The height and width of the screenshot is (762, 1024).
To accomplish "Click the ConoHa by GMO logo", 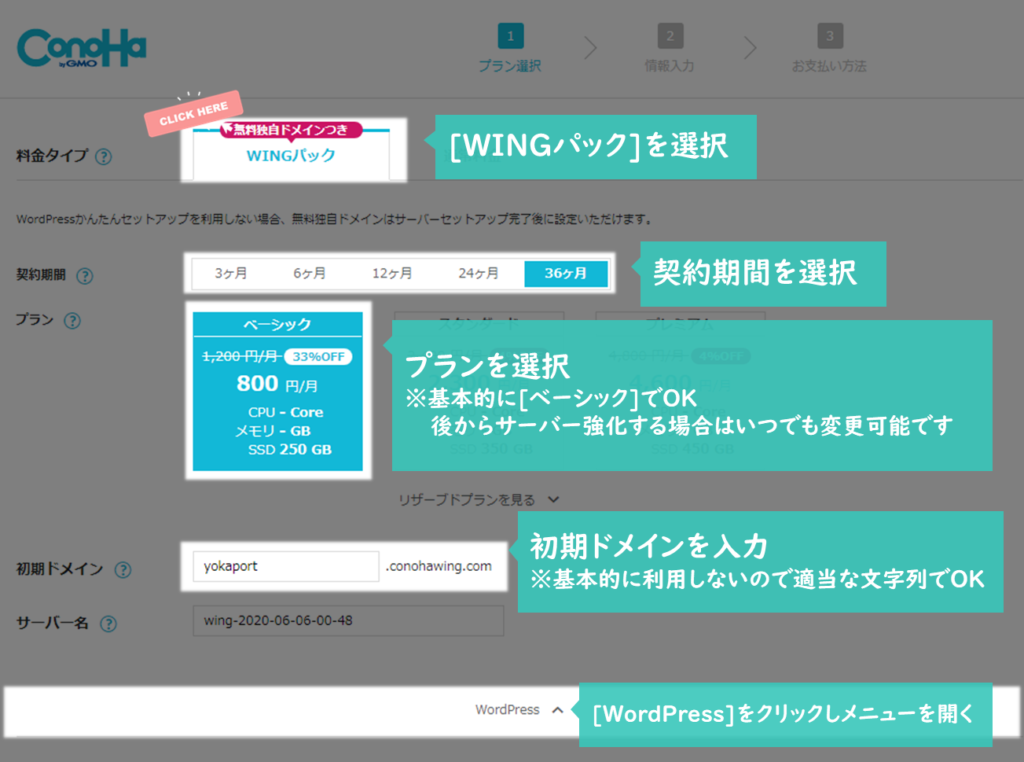I will 82,48.
